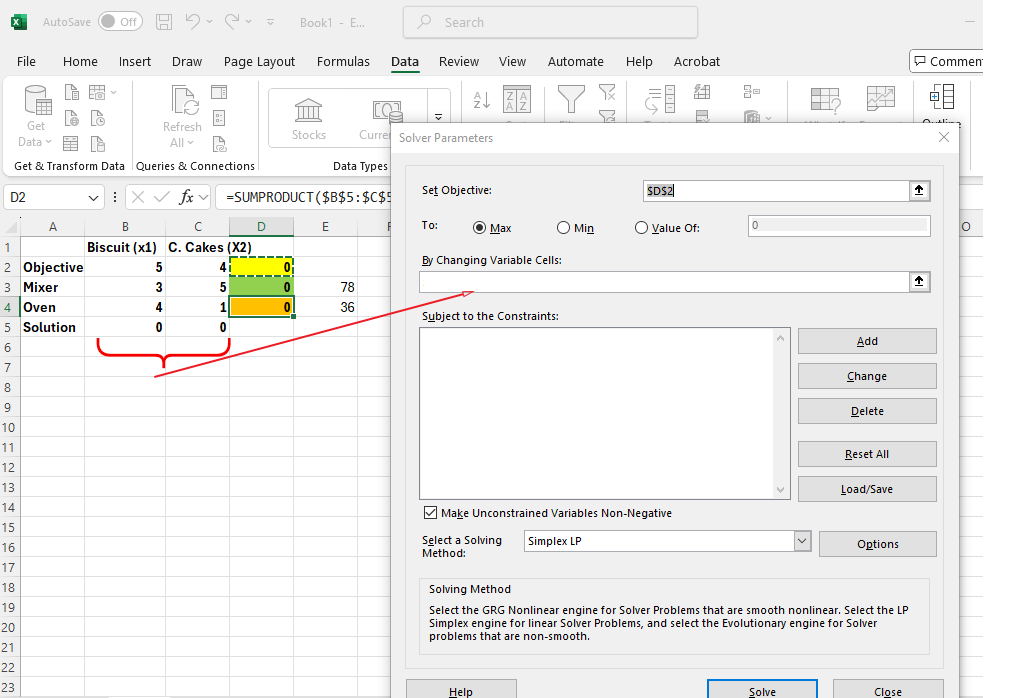This screenshot has width=1018, height=698.
Task: Select the Min radio button
Action: pyautogui.click(x=564, y=228)
